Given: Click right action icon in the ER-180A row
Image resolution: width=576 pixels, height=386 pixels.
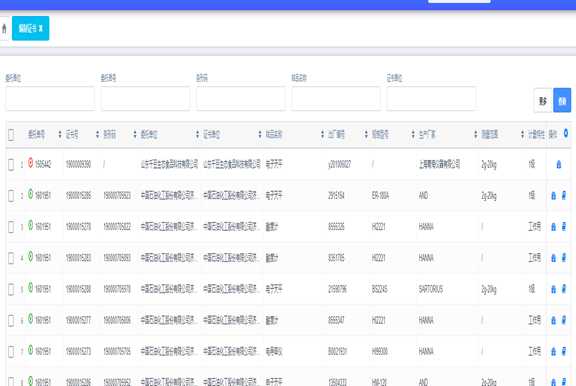Looking at the screenshot, I should 564,196.
